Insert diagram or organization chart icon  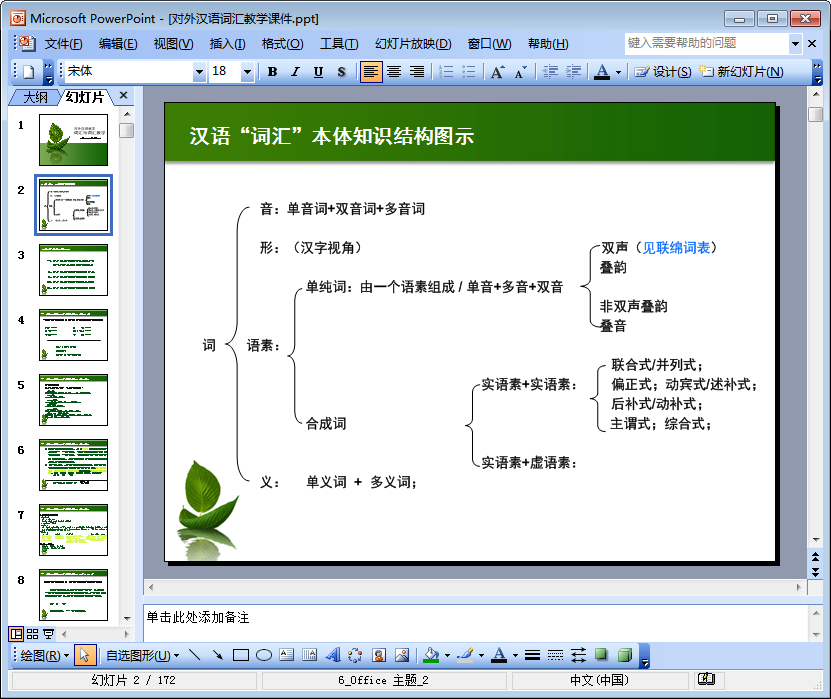355,656
